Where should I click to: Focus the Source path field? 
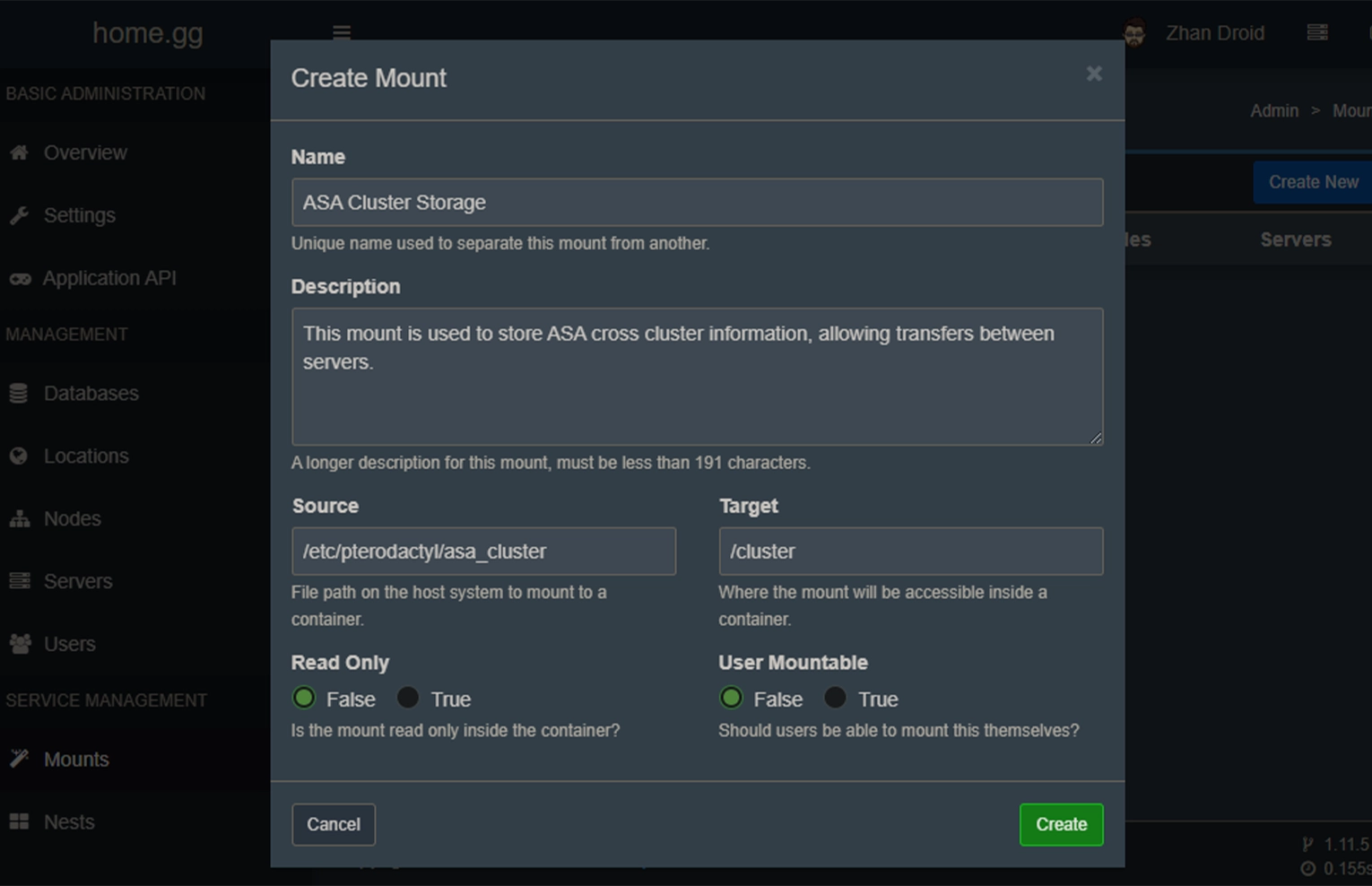pos(483,552)
